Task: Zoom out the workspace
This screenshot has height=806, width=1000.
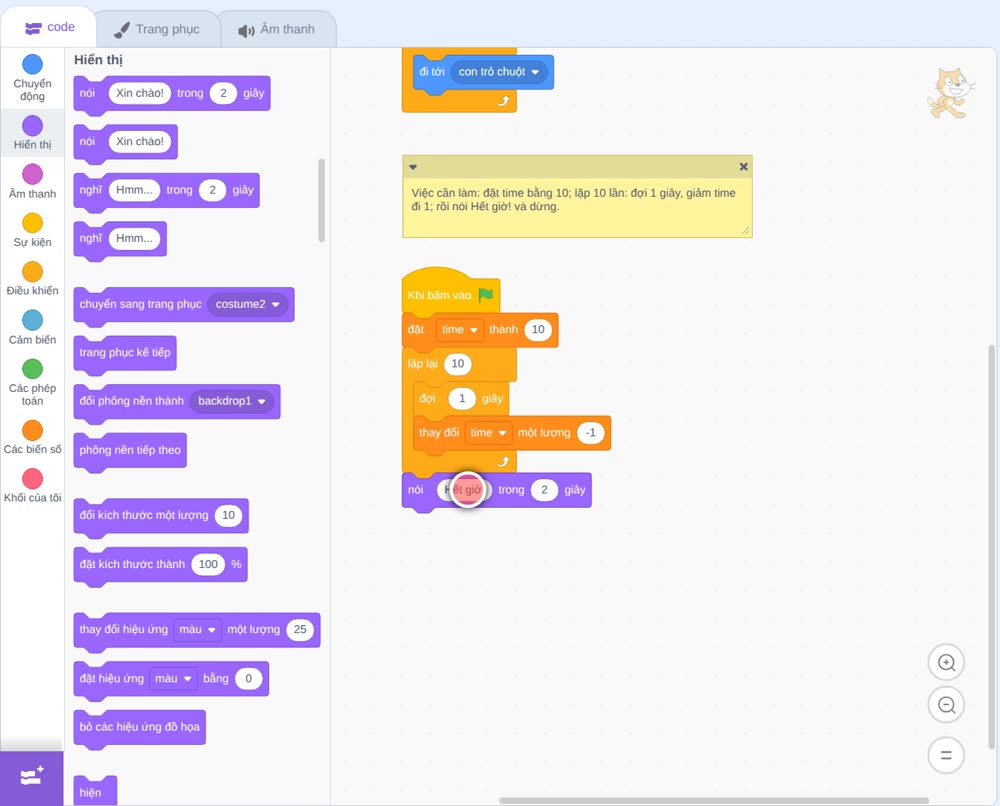Action: coord(946,705)
